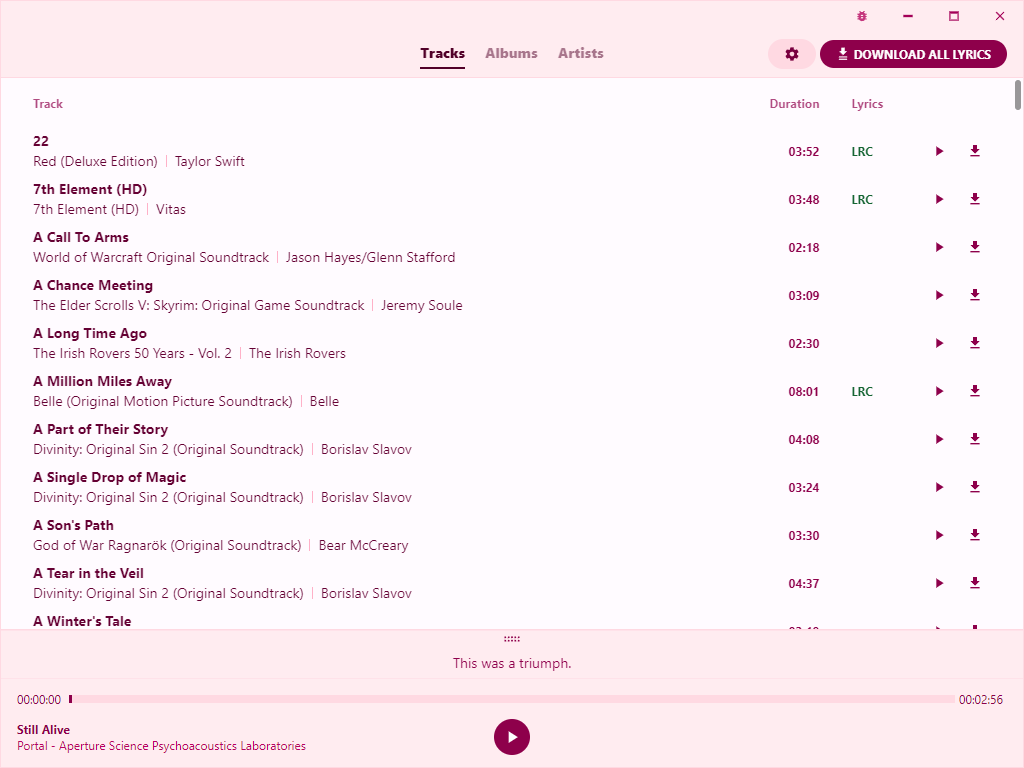
Task: Click the artist name Jeremy Soule
Action: click(x=422, y=306)
